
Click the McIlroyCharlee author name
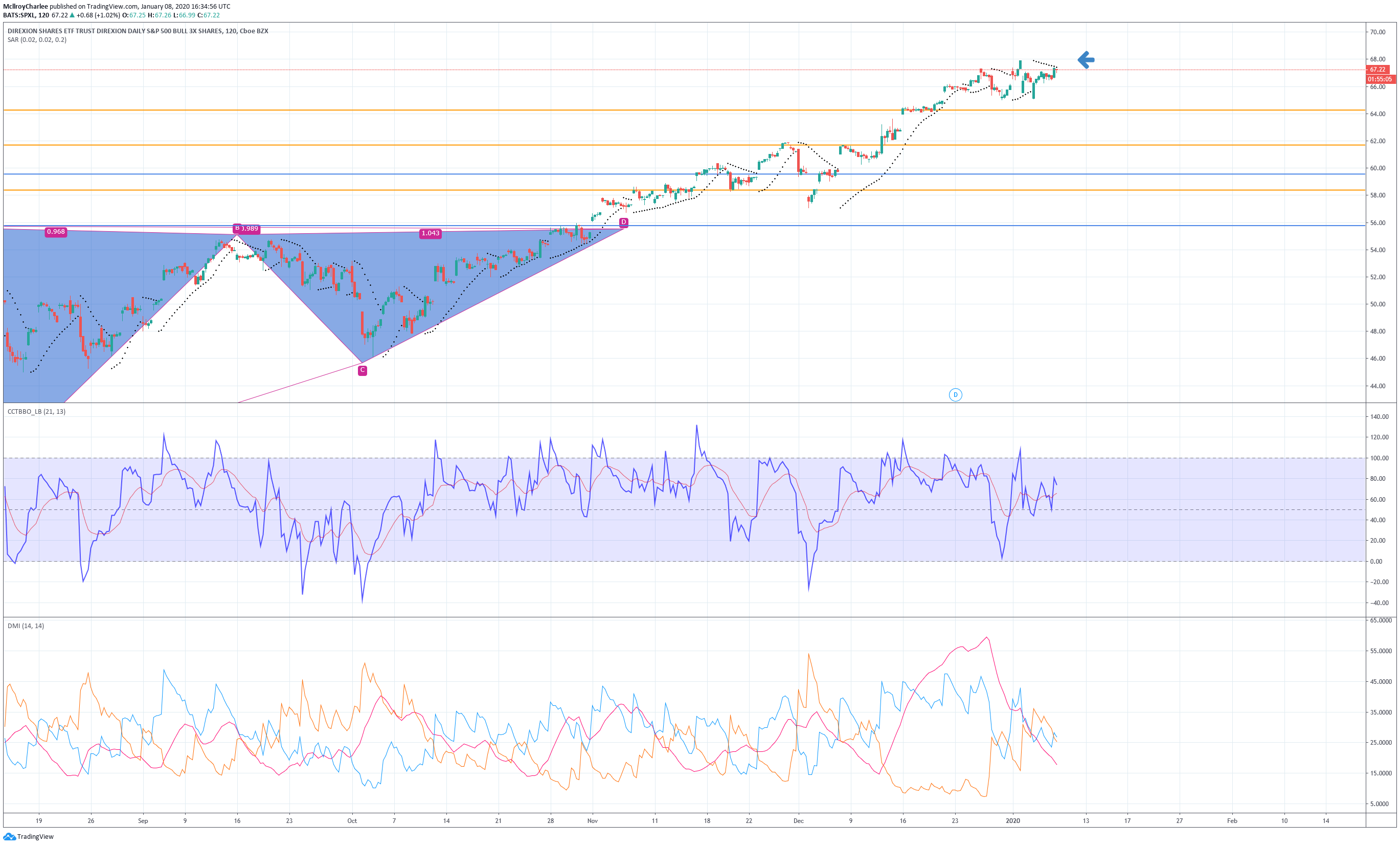point(26,6)
